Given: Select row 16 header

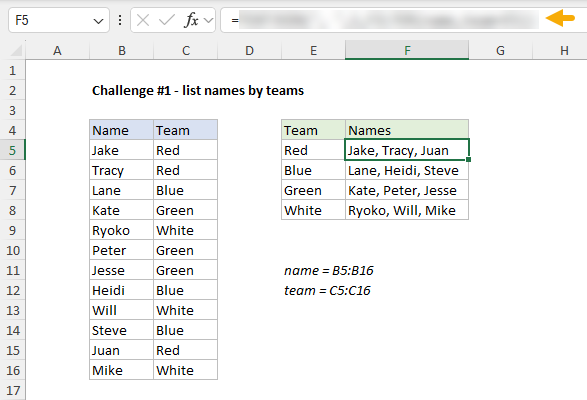Looking at the screenshot, I should [12, 370].
